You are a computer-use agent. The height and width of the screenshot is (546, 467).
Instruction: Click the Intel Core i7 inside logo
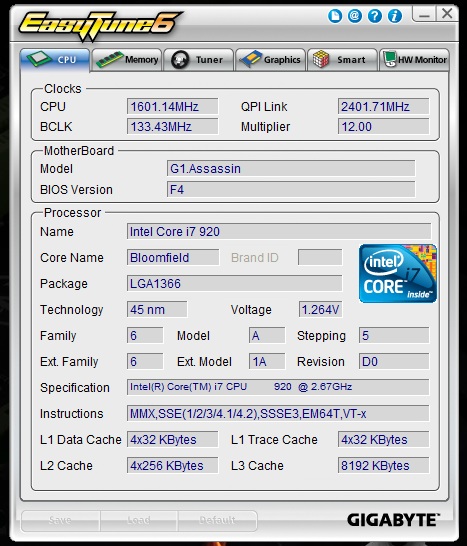pos(398,273)
